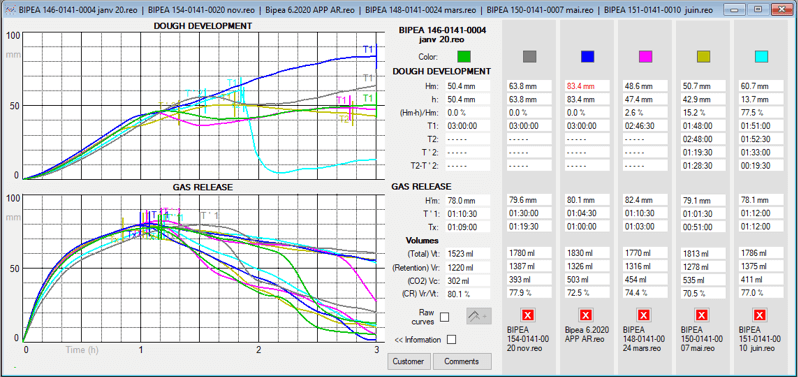798x377 pixels.
Task: Select the Tx value 00:51:00
Action: (703, 226)
